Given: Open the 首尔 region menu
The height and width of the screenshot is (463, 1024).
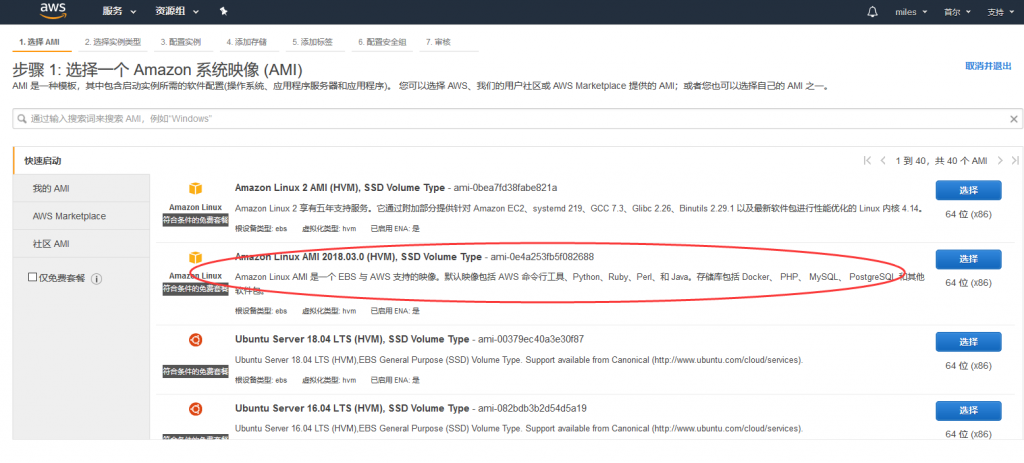Looking at the screenshot, I should click(957, 12).
